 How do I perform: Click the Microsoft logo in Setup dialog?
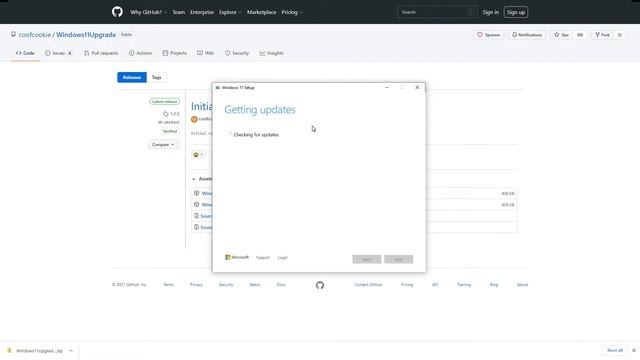coord(237,257)
